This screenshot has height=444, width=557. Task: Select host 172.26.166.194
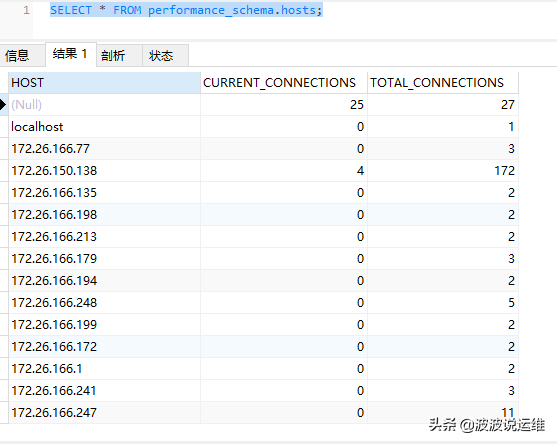click(104, 281)
